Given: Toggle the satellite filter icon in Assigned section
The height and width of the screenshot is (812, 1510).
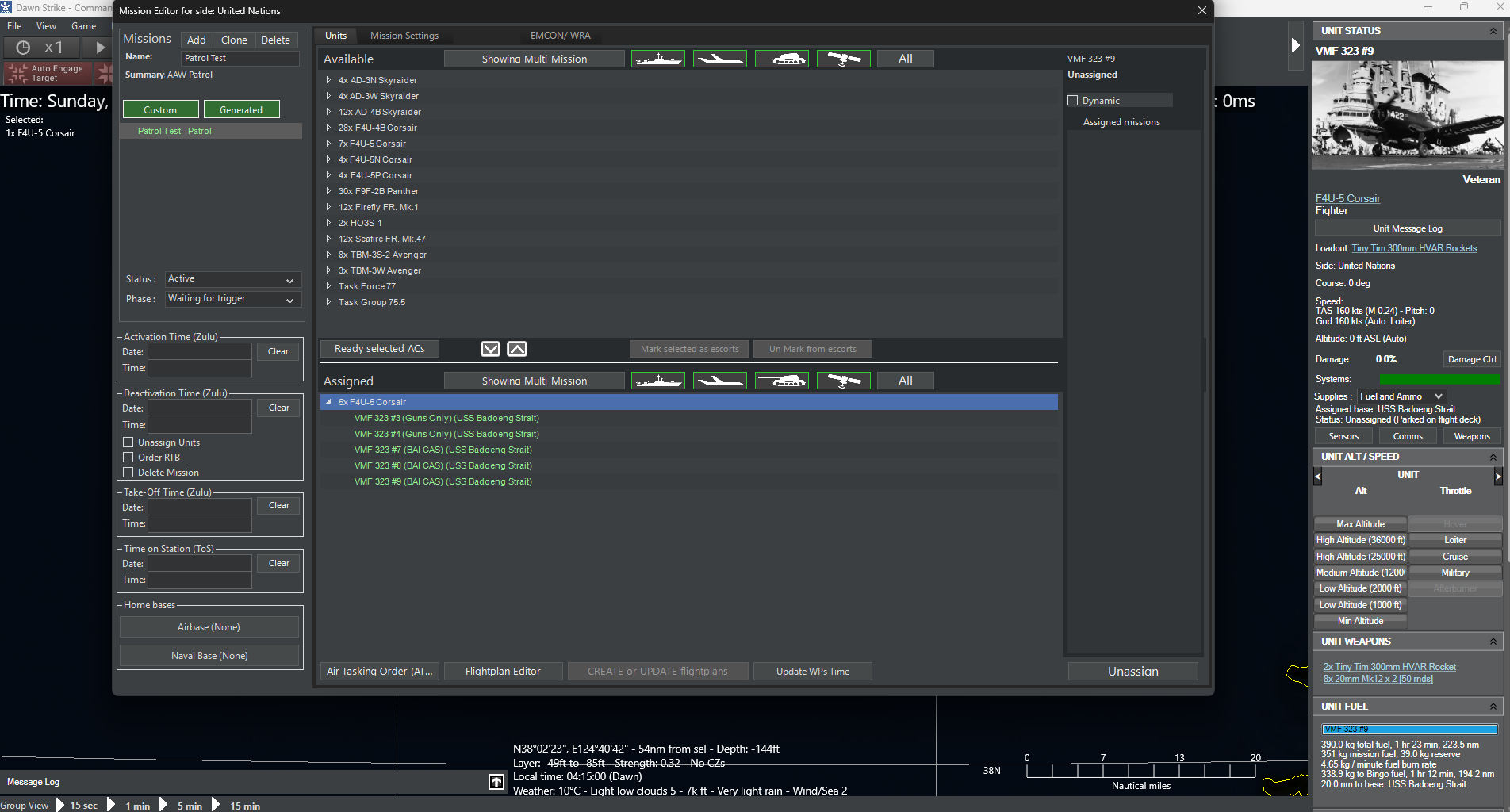Looking at the screenshot, I should 842,380.
